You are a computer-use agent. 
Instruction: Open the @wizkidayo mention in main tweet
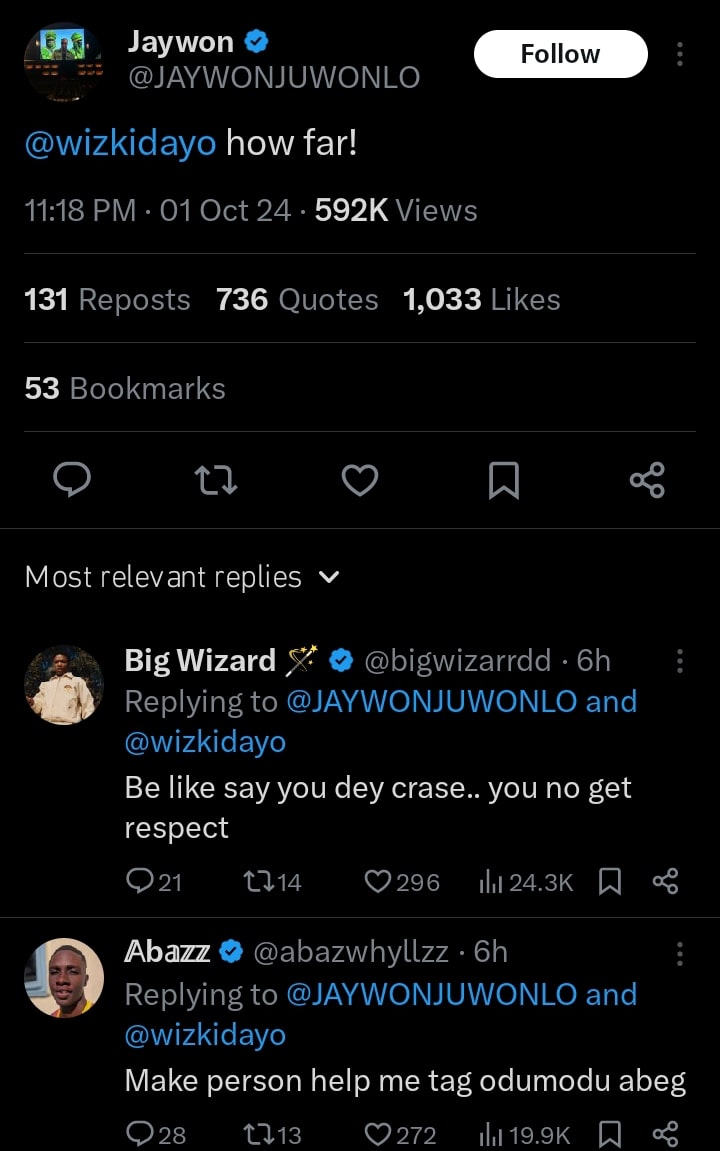tap(120, 144)
